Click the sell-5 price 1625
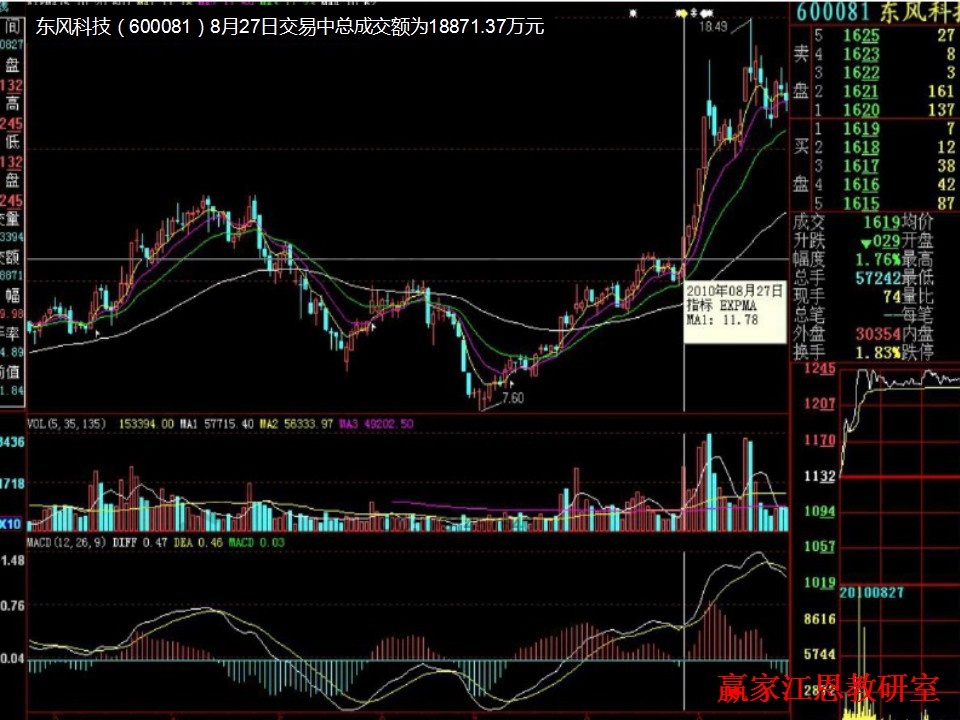The width and height of the screenshot is (960, 720). click(861, 36)
